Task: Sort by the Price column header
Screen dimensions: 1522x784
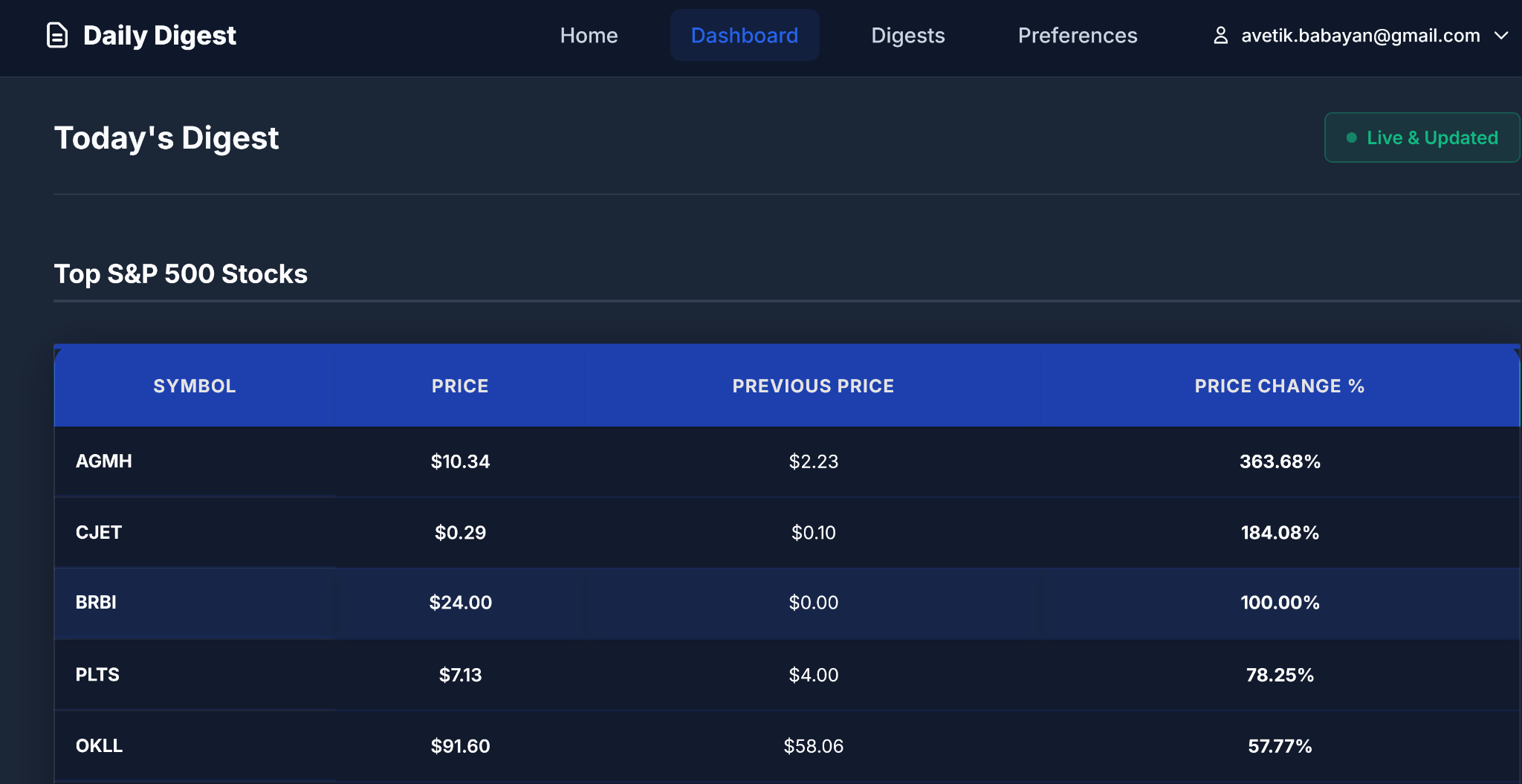Action: click(460, 386)
